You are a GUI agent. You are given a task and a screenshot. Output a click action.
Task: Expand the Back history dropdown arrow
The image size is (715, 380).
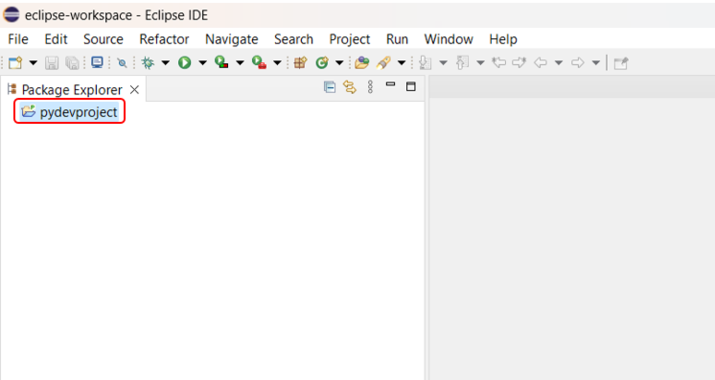(x=559, y=62)
